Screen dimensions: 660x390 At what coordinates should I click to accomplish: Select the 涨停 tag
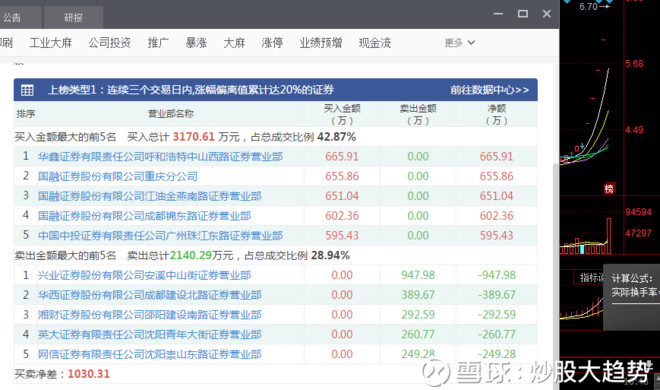tap(272, 43)
